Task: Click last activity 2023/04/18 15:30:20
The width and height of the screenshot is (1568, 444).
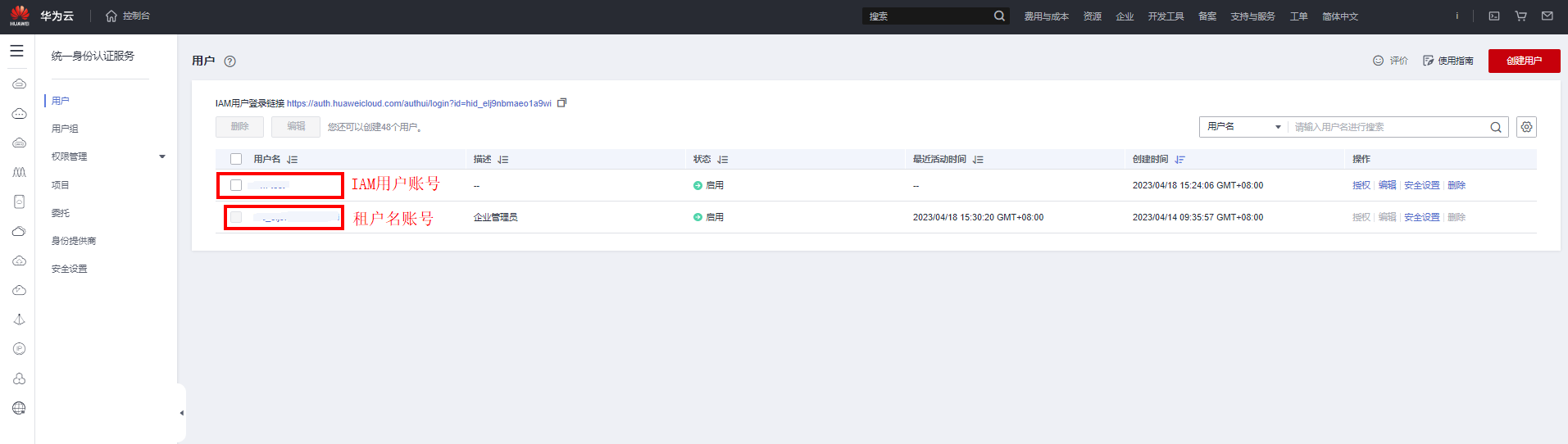Action: point(978,217)
